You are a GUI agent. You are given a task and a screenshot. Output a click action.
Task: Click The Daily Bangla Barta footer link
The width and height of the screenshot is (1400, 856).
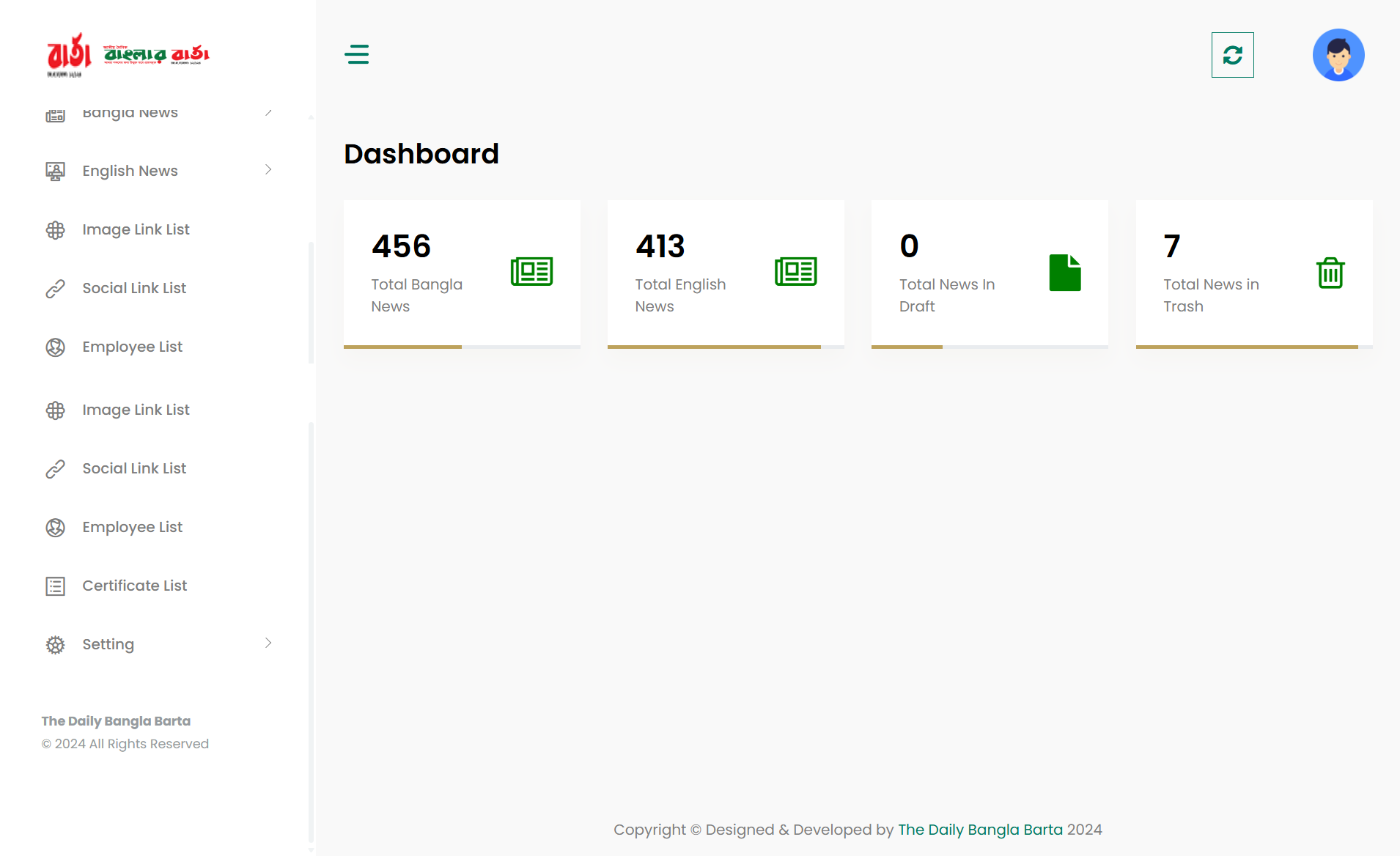click(980, 829)
